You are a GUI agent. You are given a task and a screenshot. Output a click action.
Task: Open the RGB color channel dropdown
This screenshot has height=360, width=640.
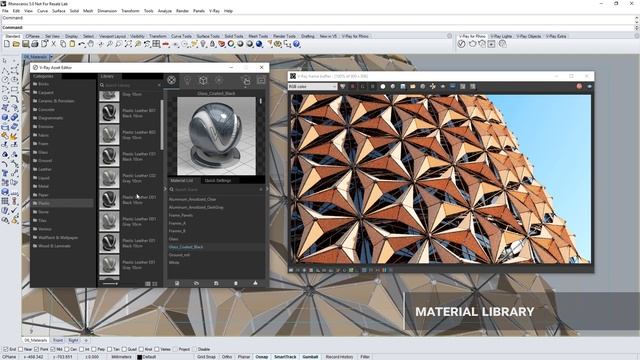(x=313, y=87)
